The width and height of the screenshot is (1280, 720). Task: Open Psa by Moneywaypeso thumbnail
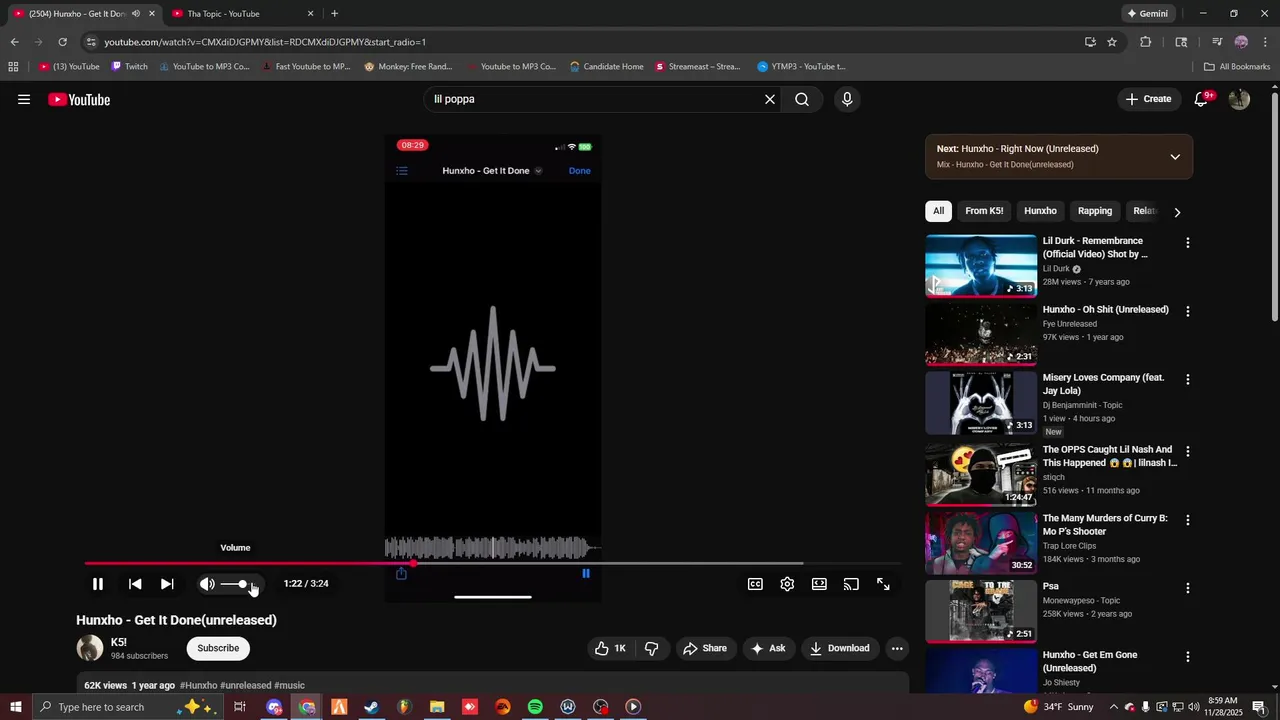click(981, 611)
